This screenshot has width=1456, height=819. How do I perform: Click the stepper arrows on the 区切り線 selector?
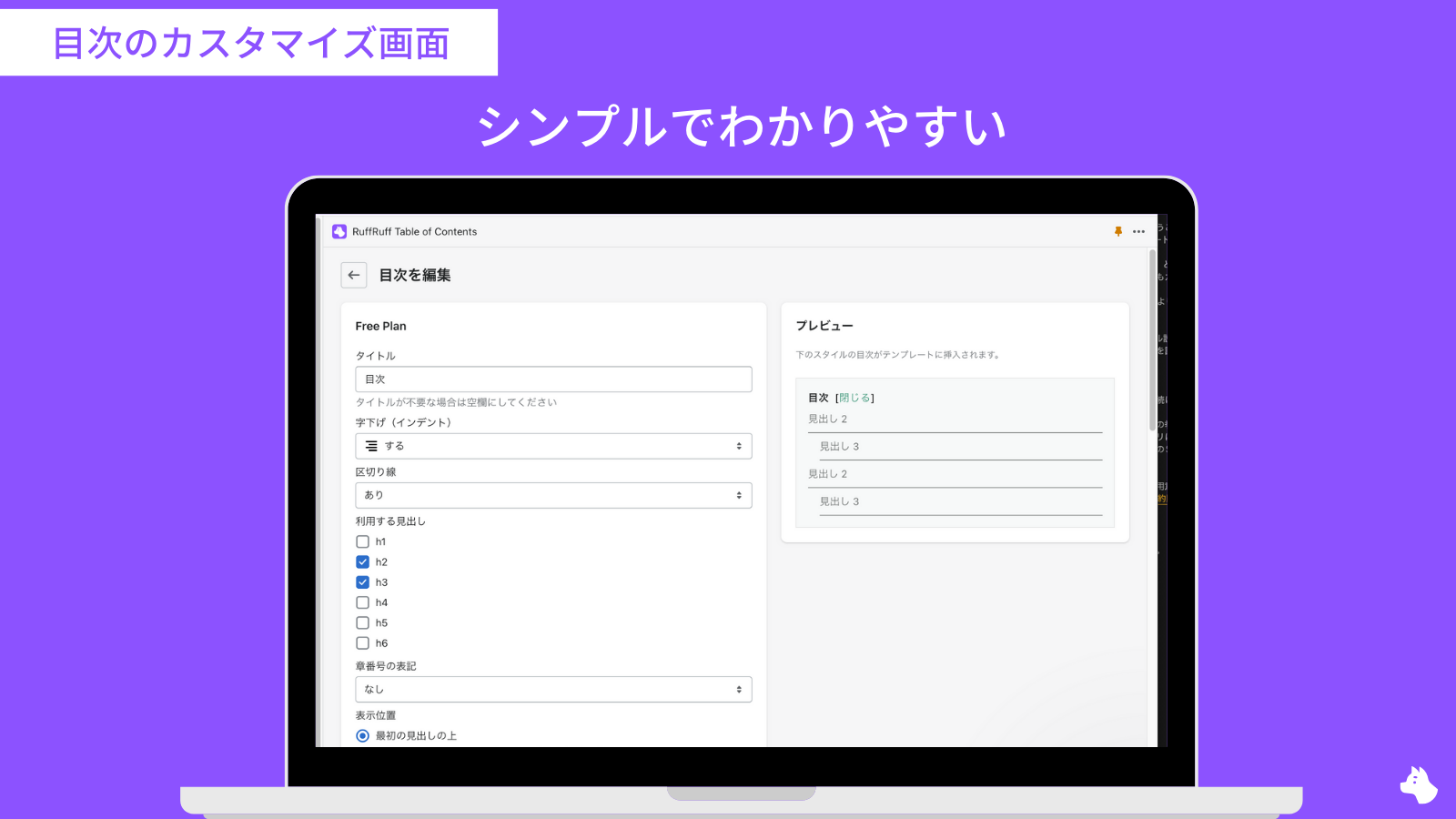740,495
